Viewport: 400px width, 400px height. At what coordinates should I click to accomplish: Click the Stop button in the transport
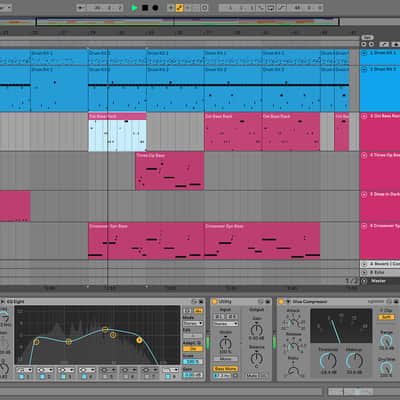[145, 7]
